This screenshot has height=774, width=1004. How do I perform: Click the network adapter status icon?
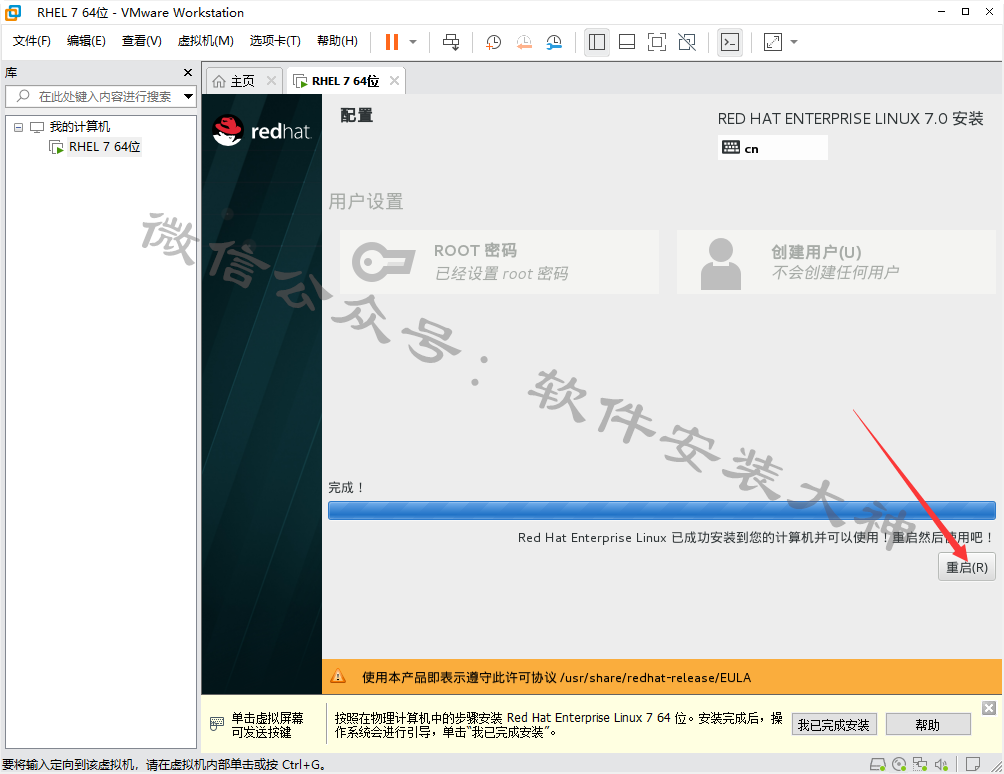click(920, 764)
